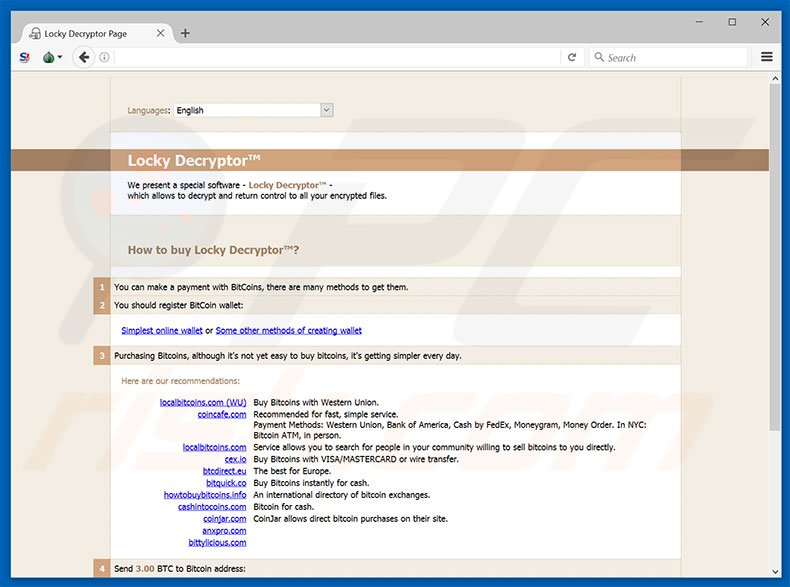Click 'Purchasing Bitcoins, although it's not yet easy' text
790x587 pixels.
click(x=288, y=356)
